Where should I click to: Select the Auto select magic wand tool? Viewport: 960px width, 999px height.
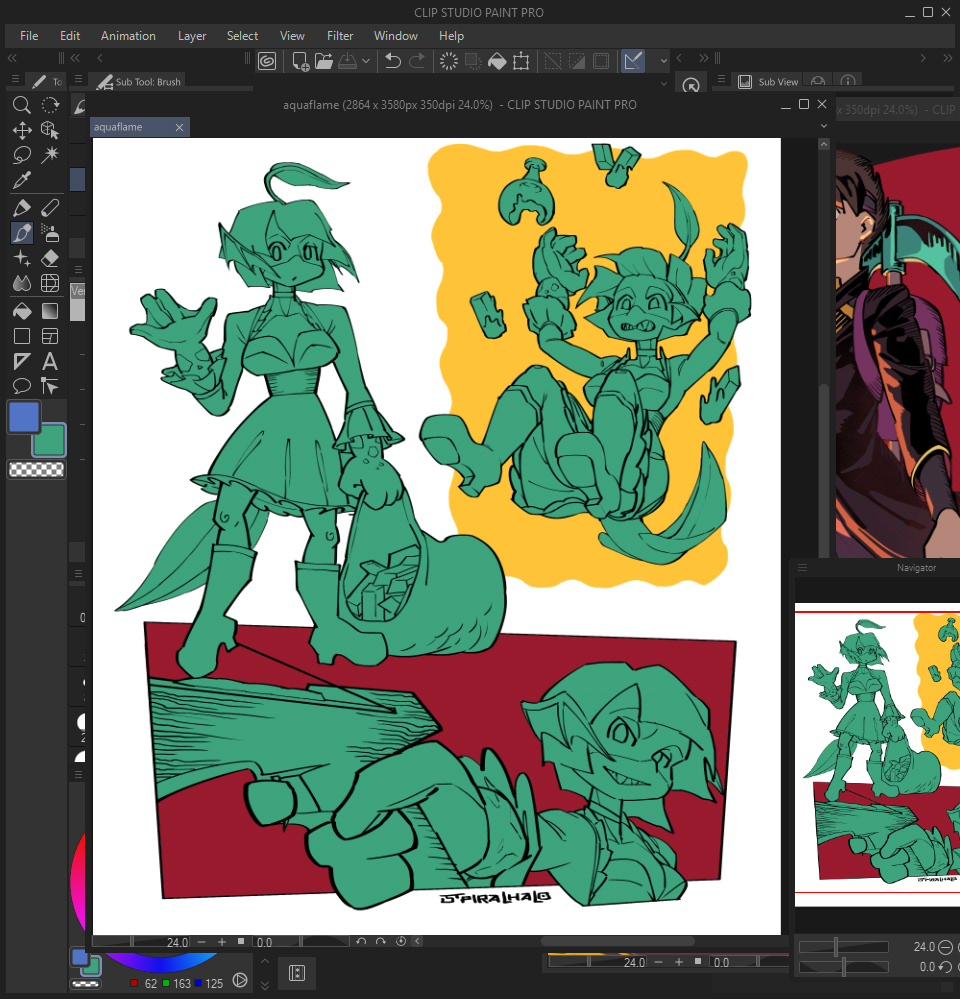[x=50, y=155]
